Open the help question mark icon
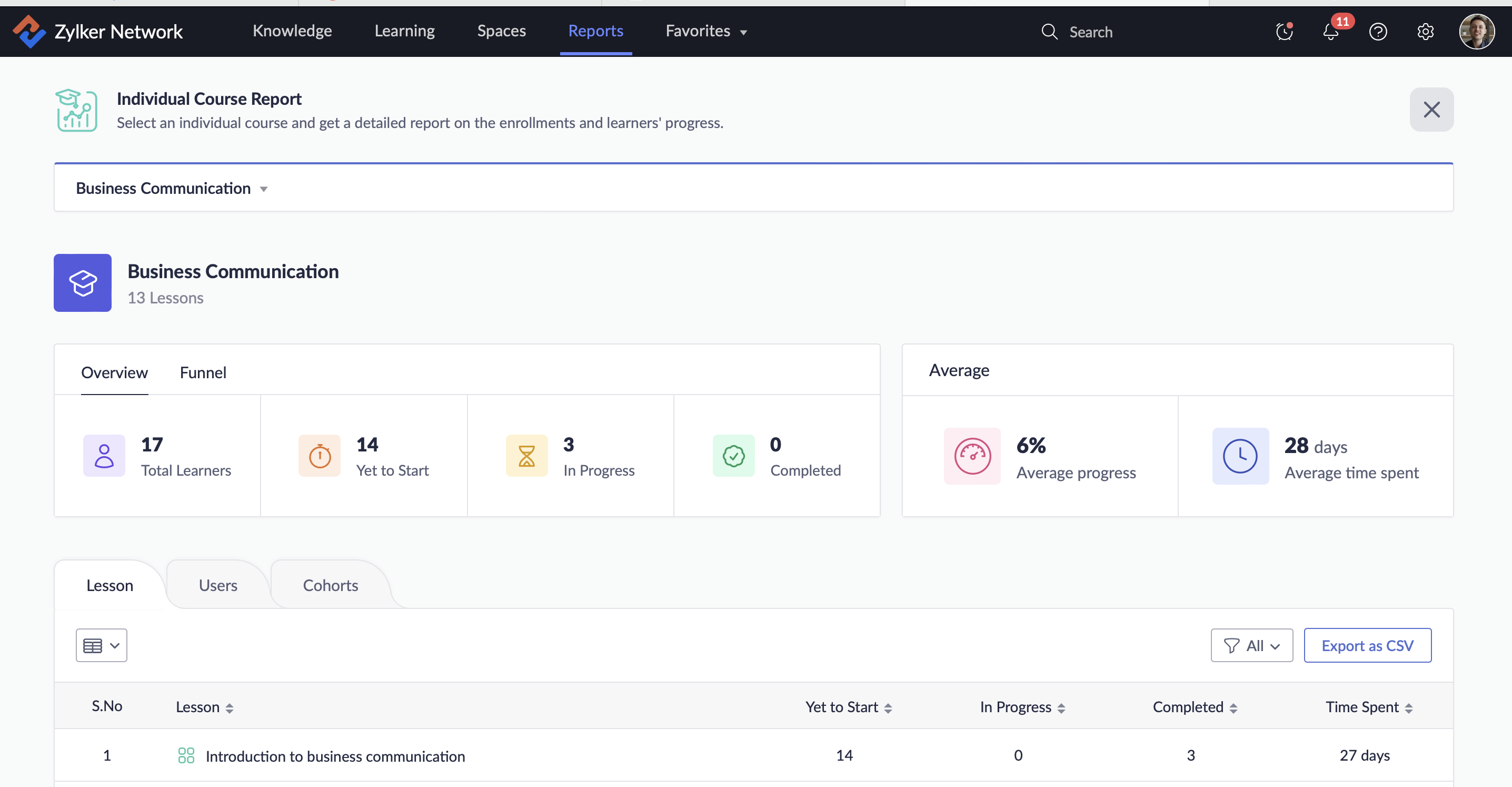 1378,32
